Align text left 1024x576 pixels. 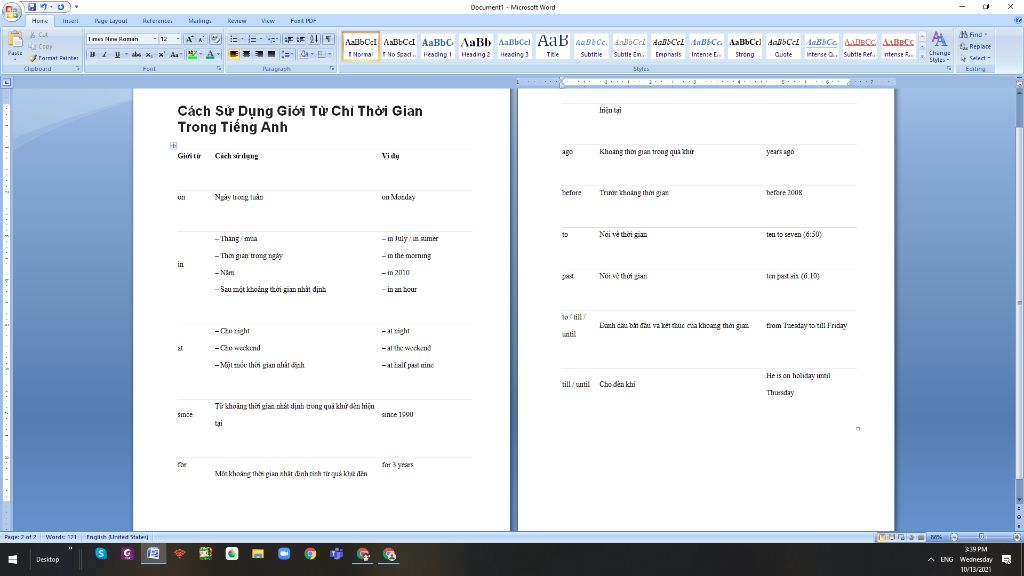(234, 55)
